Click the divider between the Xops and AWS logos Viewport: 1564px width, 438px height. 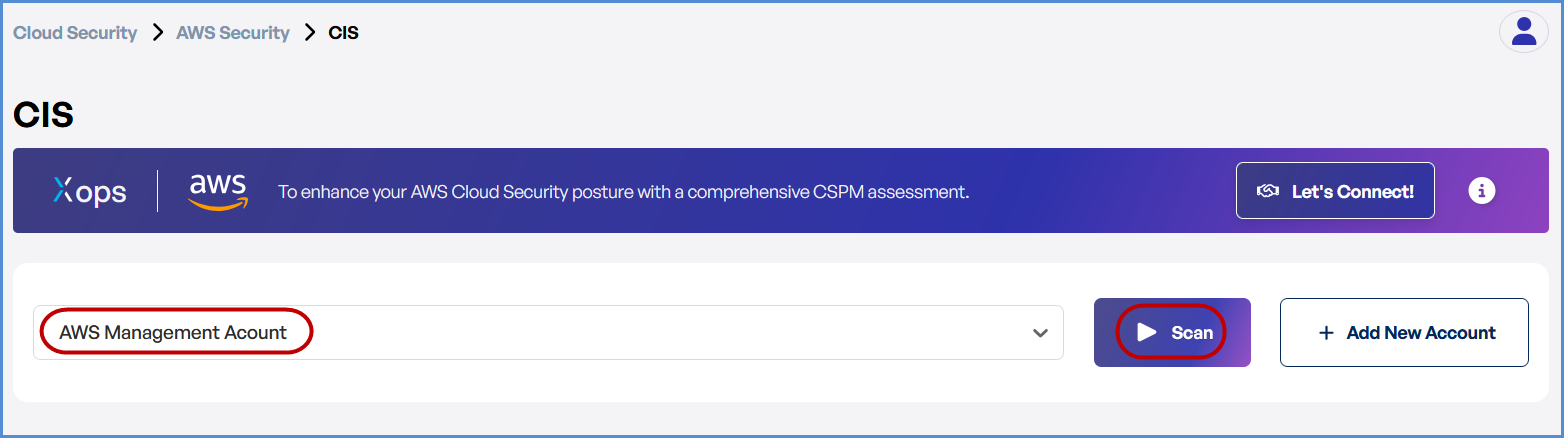pyautogui.click(x=158, y=191)
